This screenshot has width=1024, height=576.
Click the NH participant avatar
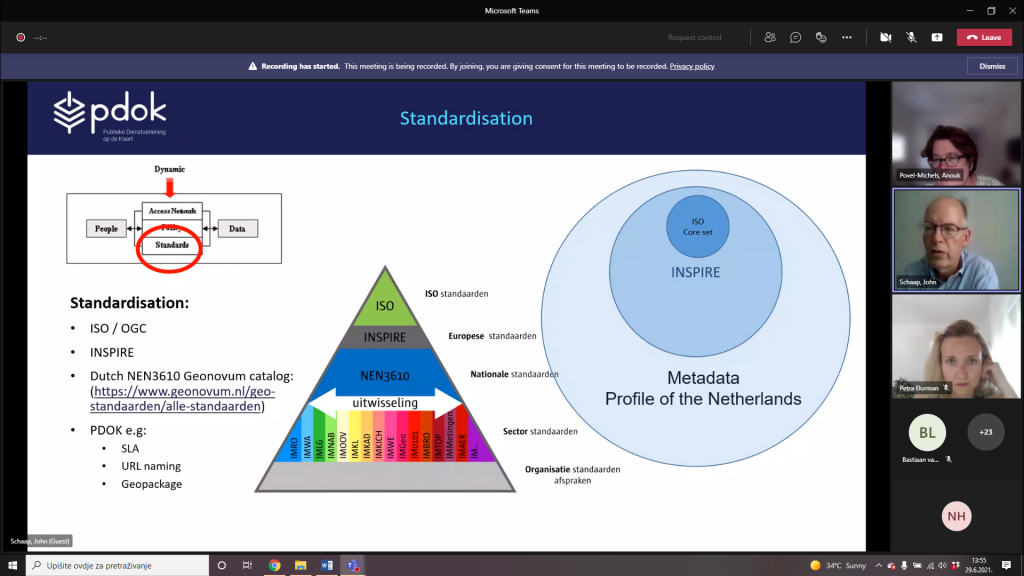tap(956, 515)
